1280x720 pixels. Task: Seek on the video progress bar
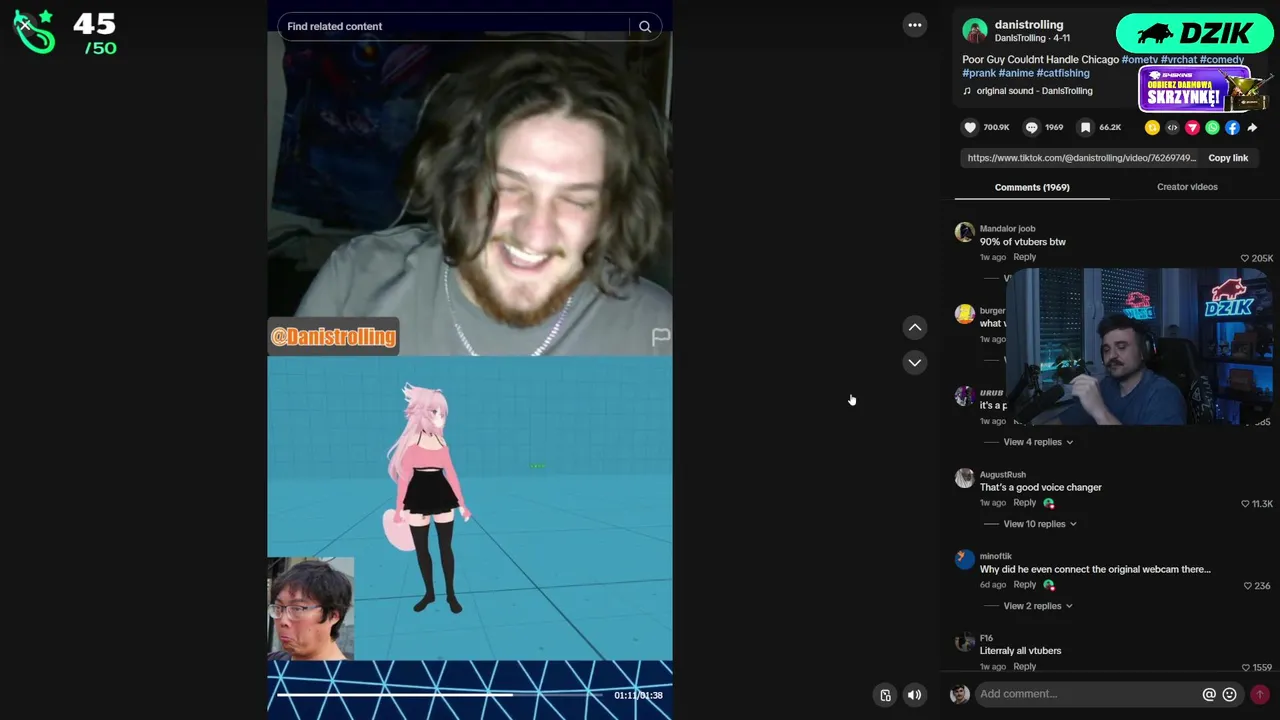tap(441, 694)
